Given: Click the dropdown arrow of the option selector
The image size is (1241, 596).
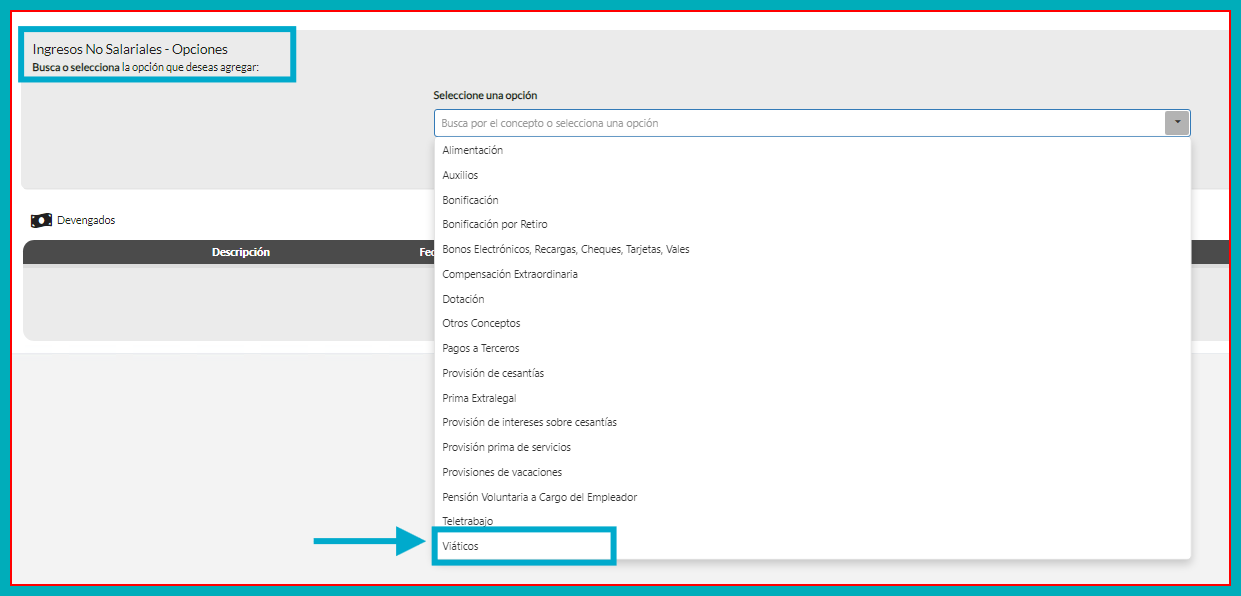Looking at the screenshot, I should (x=1177, y=123).
